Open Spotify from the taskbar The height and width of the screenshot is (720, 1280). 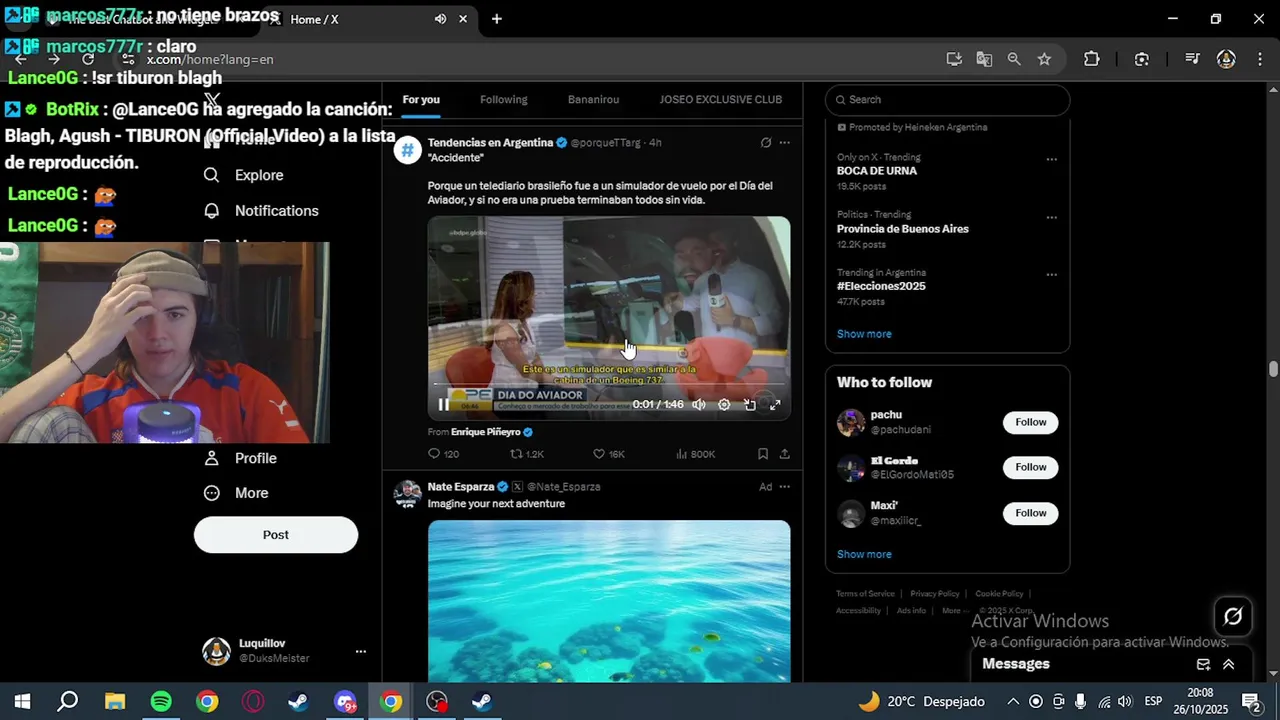[x=161, y=702]
